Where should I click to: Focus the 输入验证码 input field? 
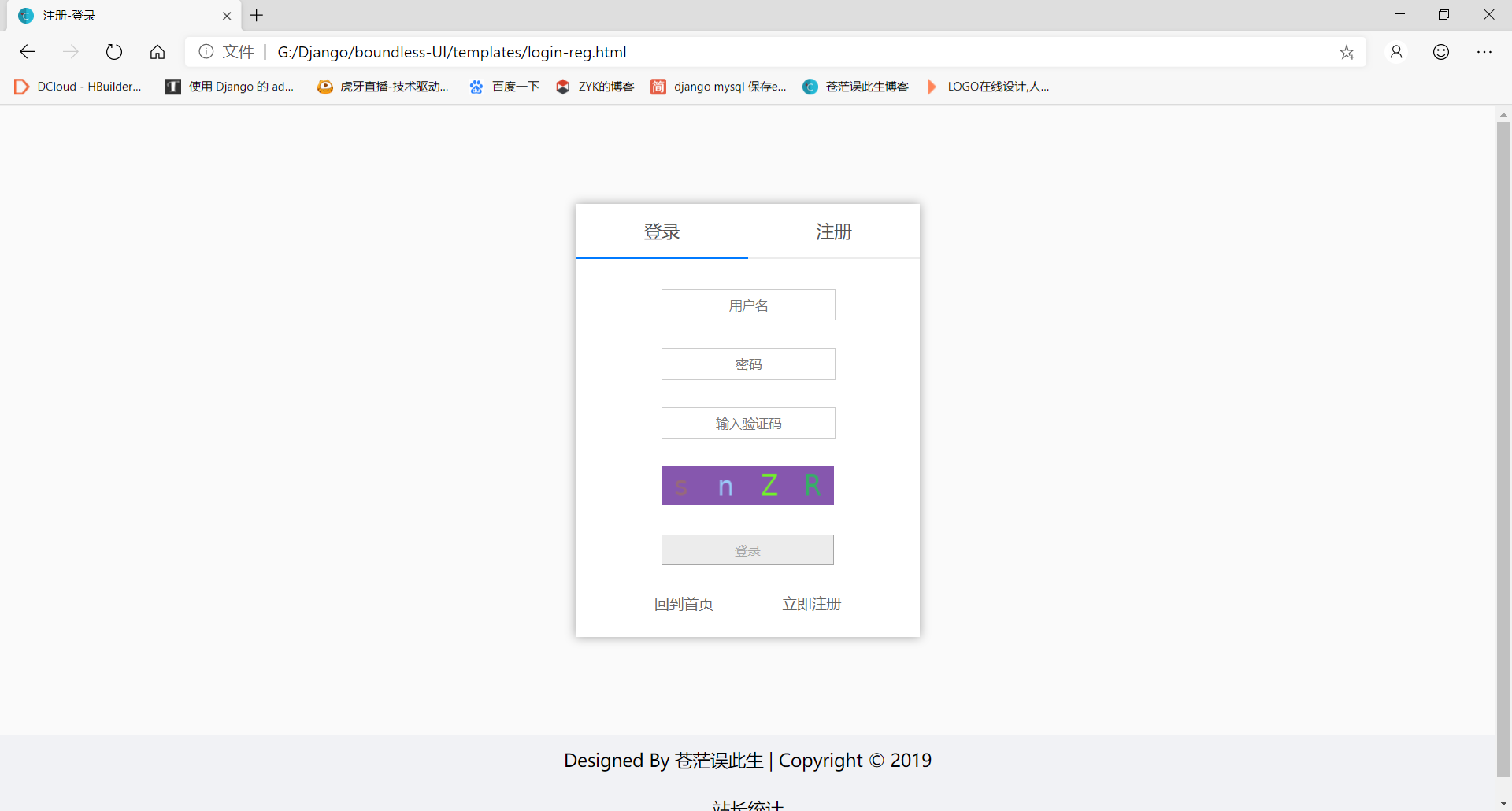tap(748, 423)
